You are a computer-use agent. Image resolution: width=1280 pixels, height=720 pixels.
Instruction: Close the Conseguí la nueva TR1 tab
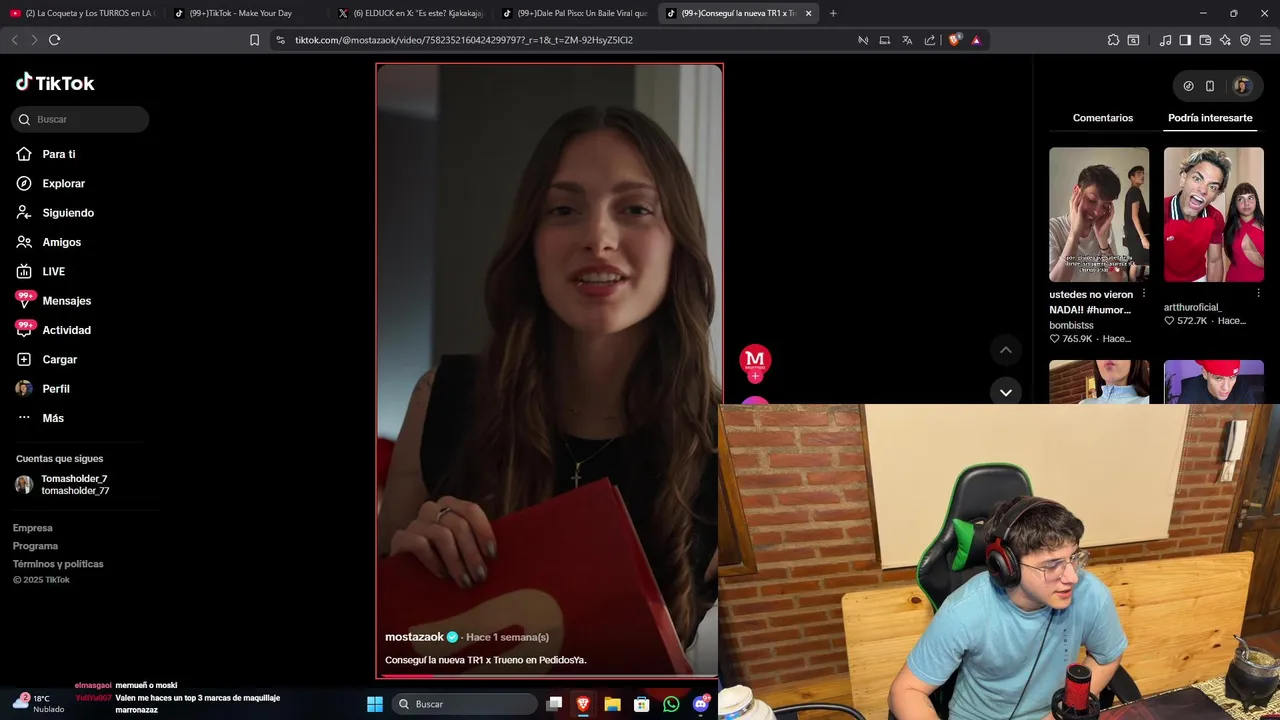point(808,13)
